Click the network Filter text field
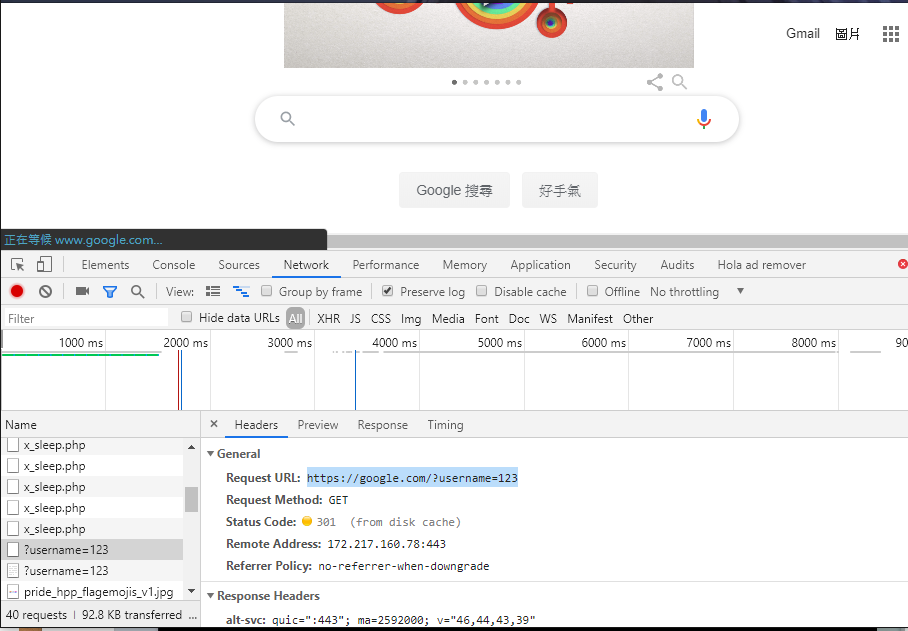This screenshot has width=908, height=631. 86,318
